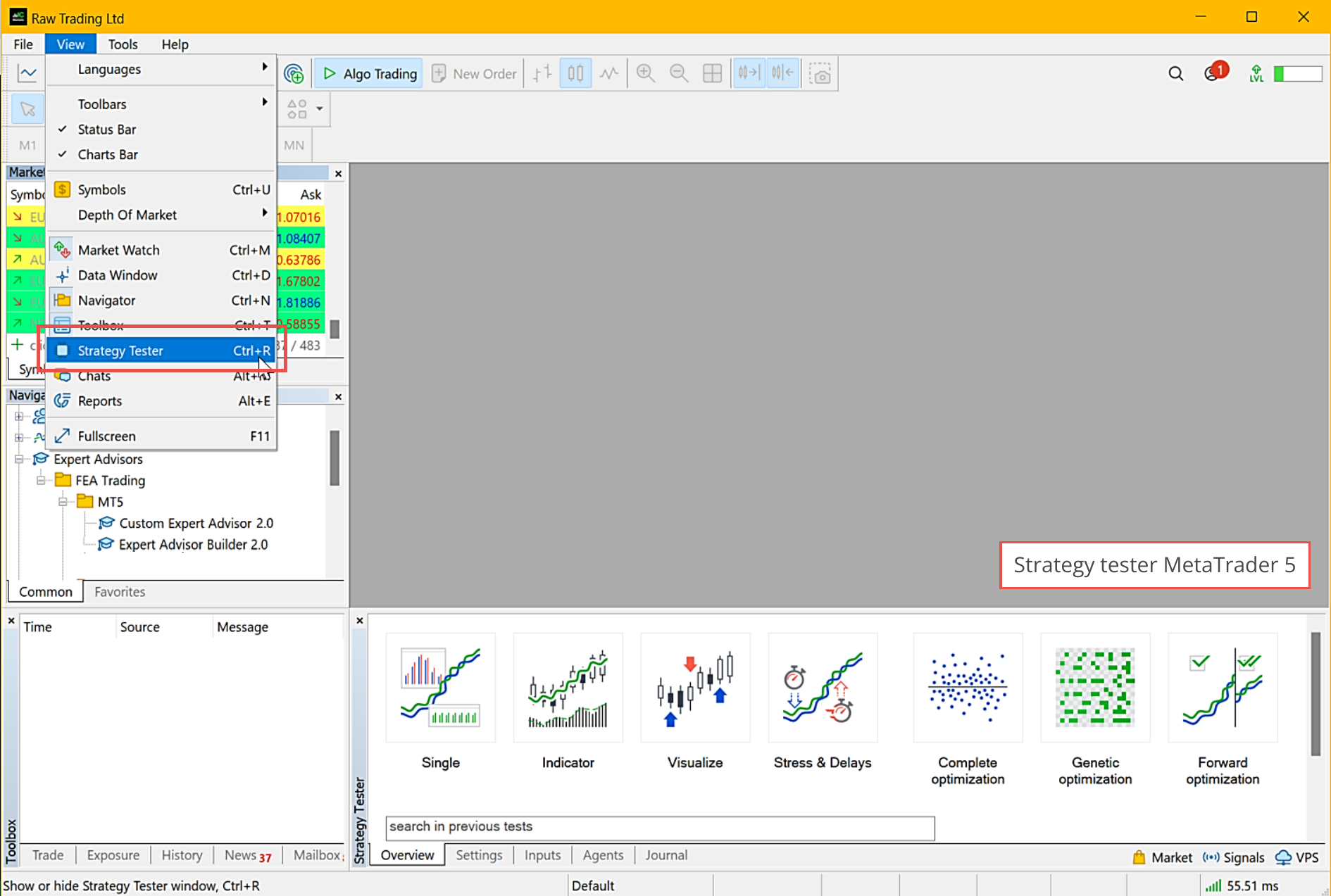Click the search in previous tests field

(x=660, y=827)
